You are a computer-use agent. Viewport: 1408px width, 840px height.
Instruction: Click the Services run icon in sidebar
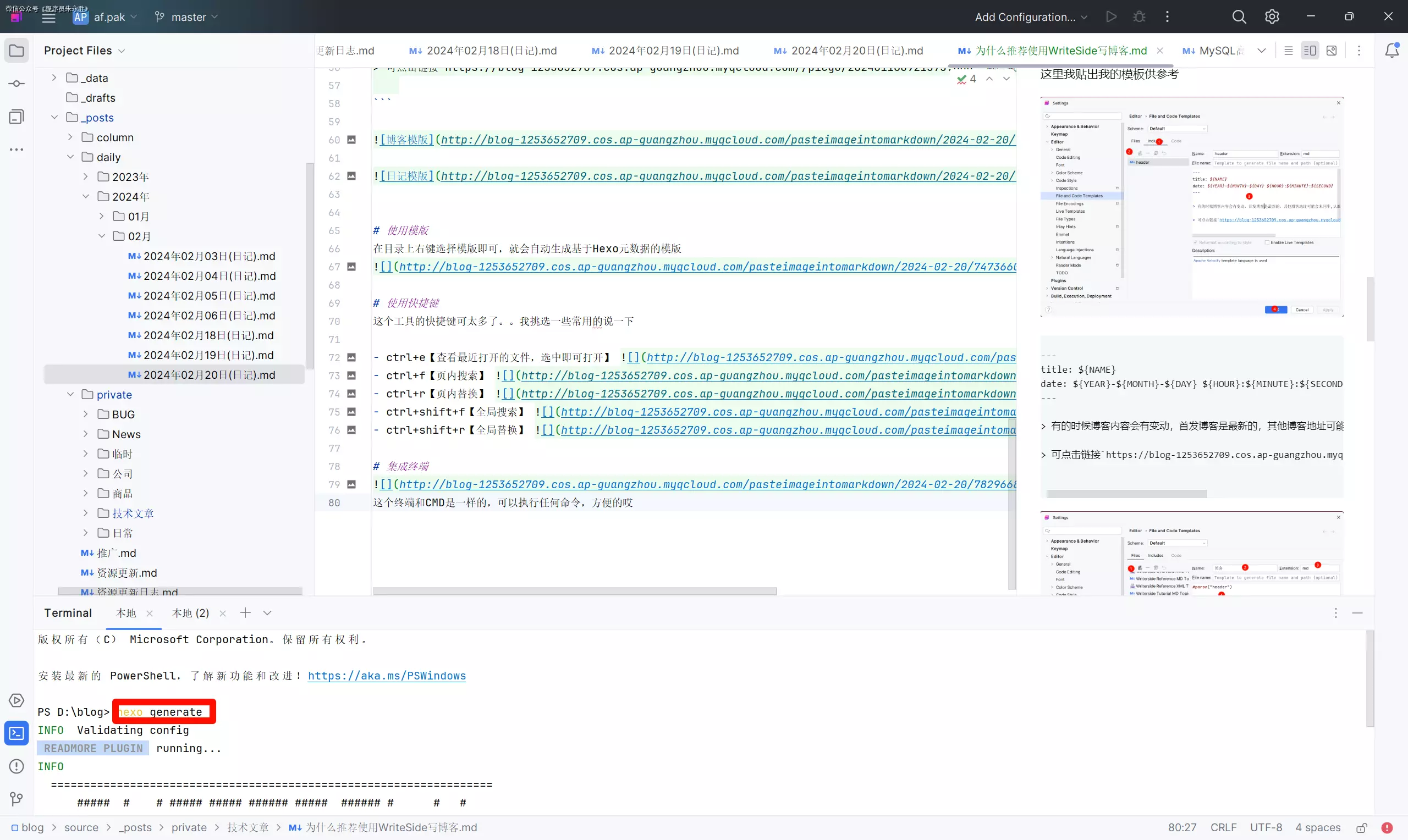[16, 701]
